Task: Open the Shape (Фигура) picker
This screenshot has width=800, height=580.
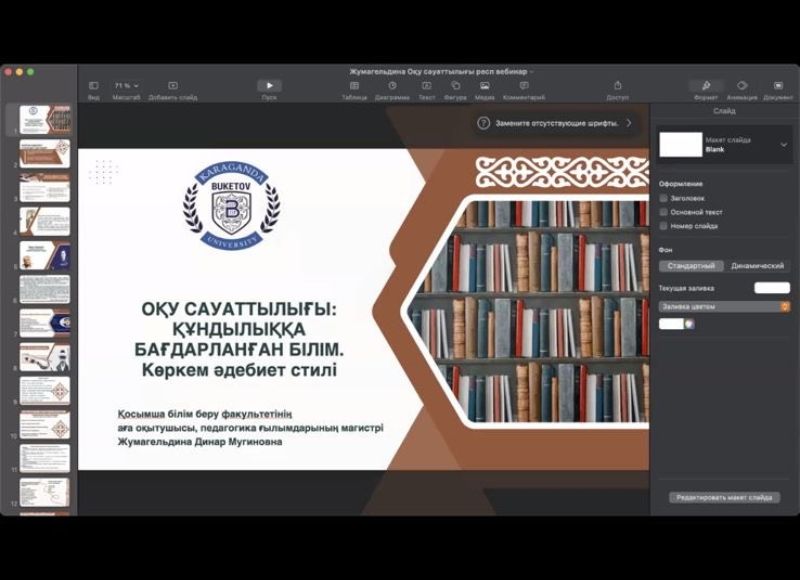Action: point(455,86)
